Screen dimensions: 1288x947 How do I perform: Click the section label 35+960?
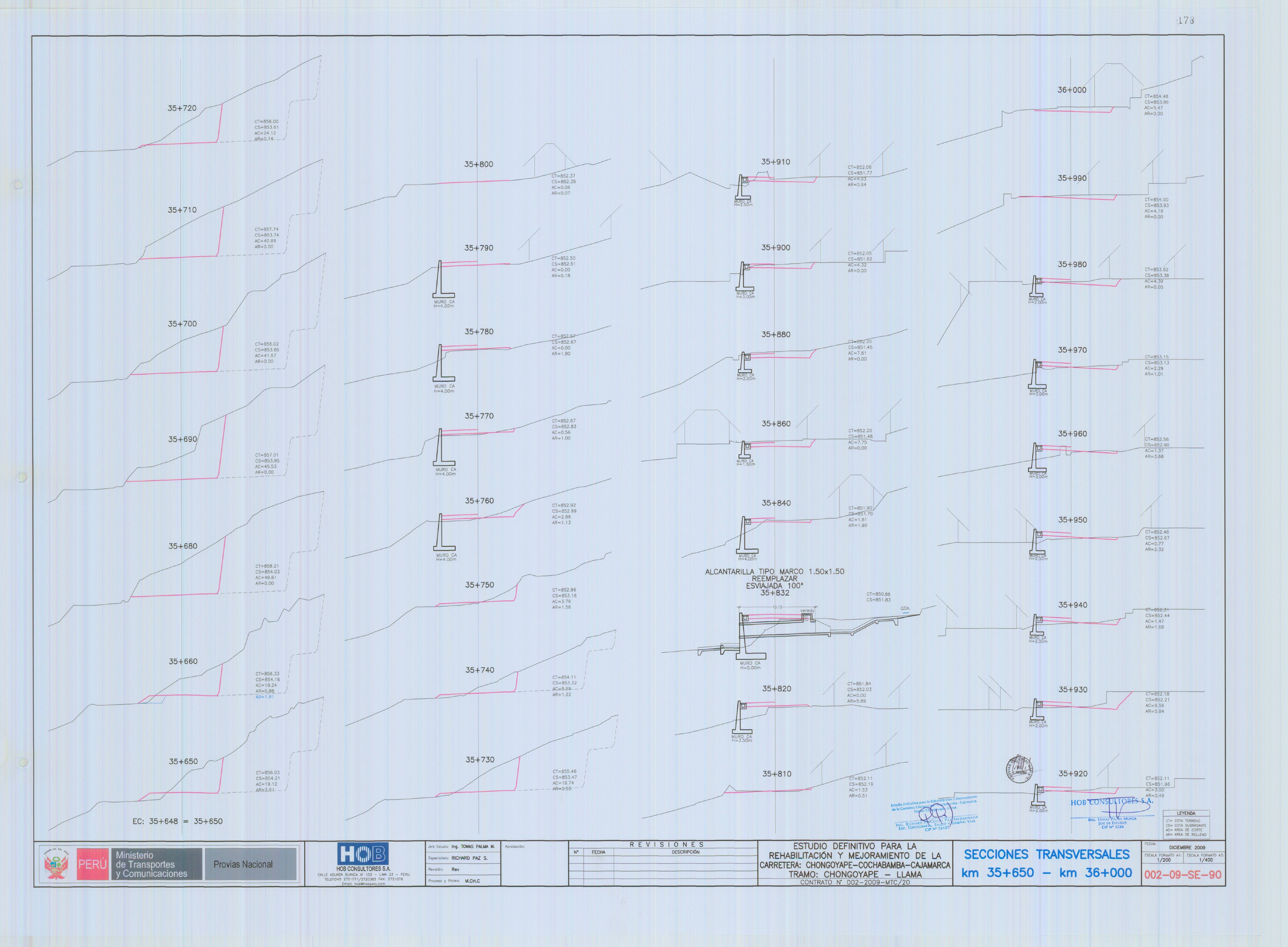[x=1072, y=434]
